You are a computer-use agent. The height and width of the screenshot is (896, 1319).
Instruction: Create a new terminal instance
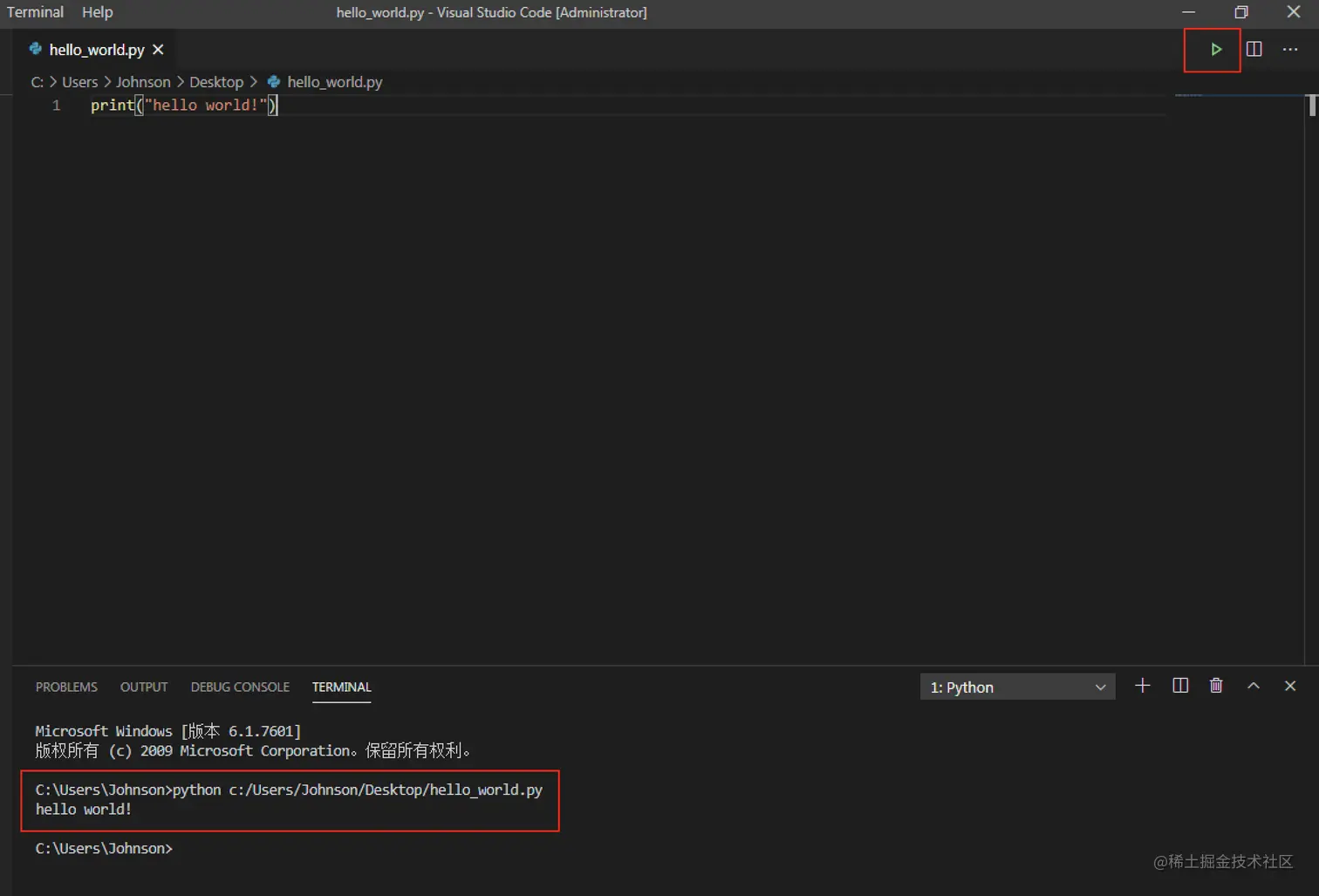(1143, 686)
